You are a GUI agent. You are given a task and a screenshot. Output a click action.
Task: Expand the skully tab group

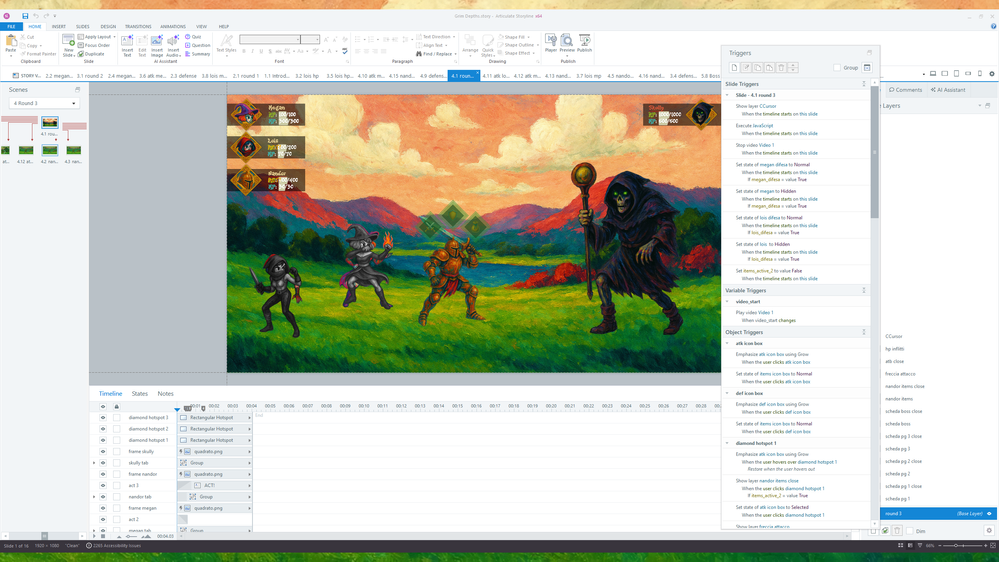94,463
